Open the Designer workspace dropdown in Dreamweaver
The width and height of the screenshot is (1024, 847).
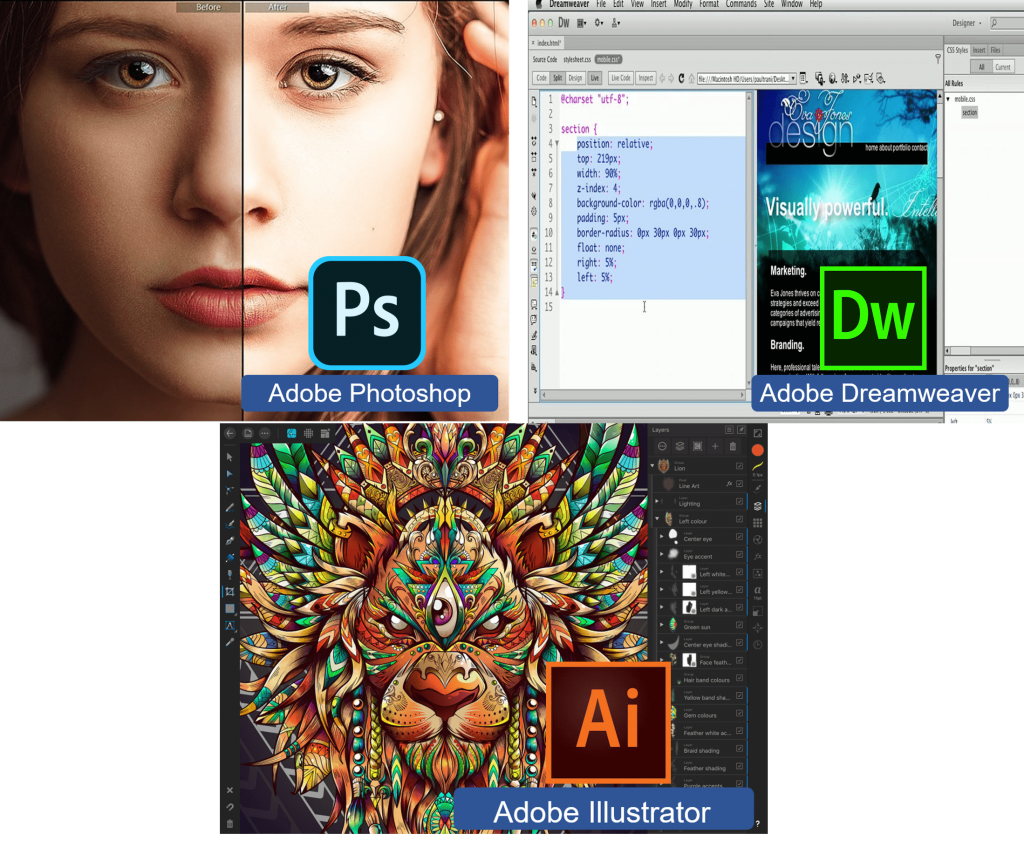pos(967,24)
